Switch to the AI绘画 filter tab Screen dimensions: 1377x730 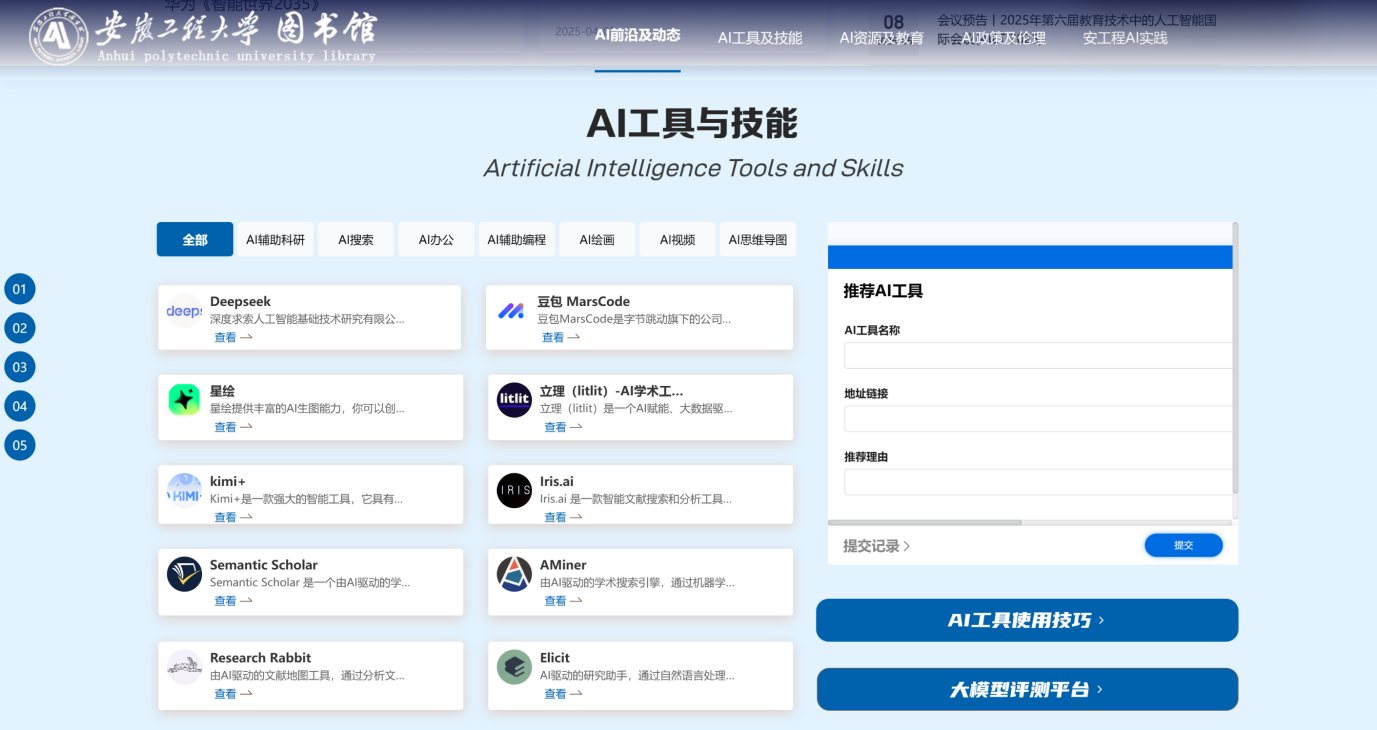(597, 240)
